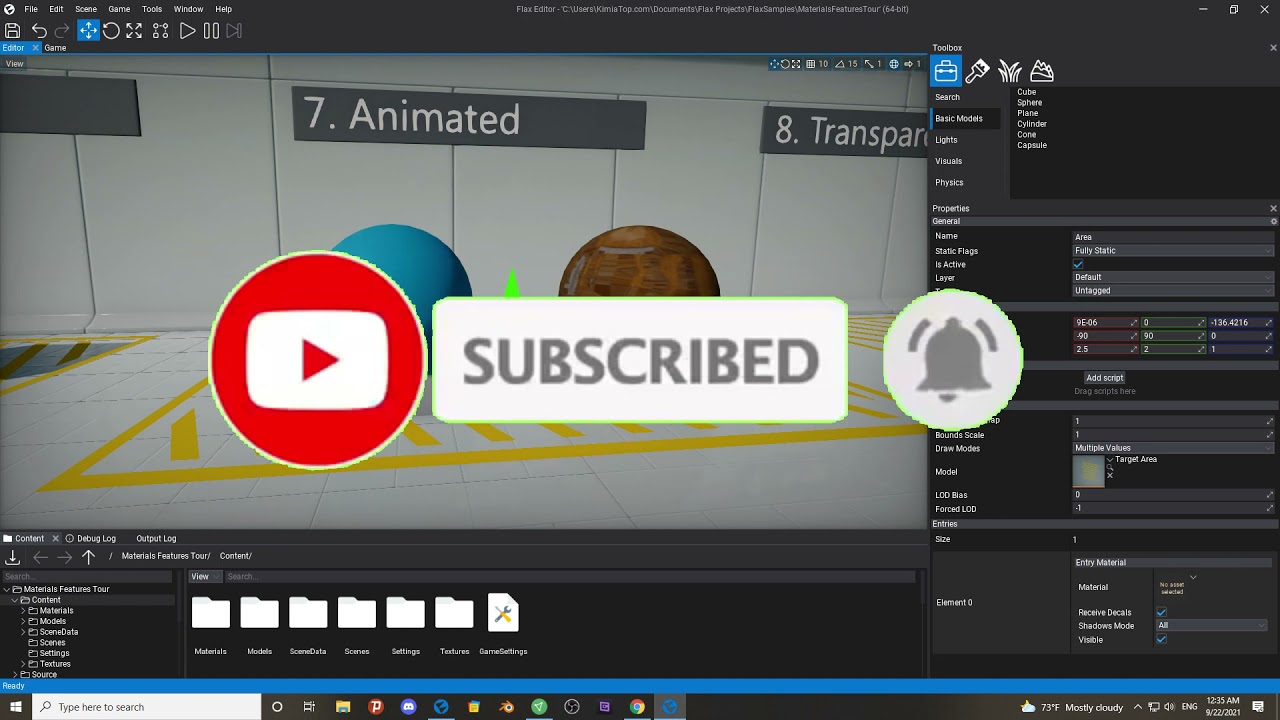Start the game with Play button
Image resolution: width=1280 pixels, height=720 pixels.
point(187,31)
